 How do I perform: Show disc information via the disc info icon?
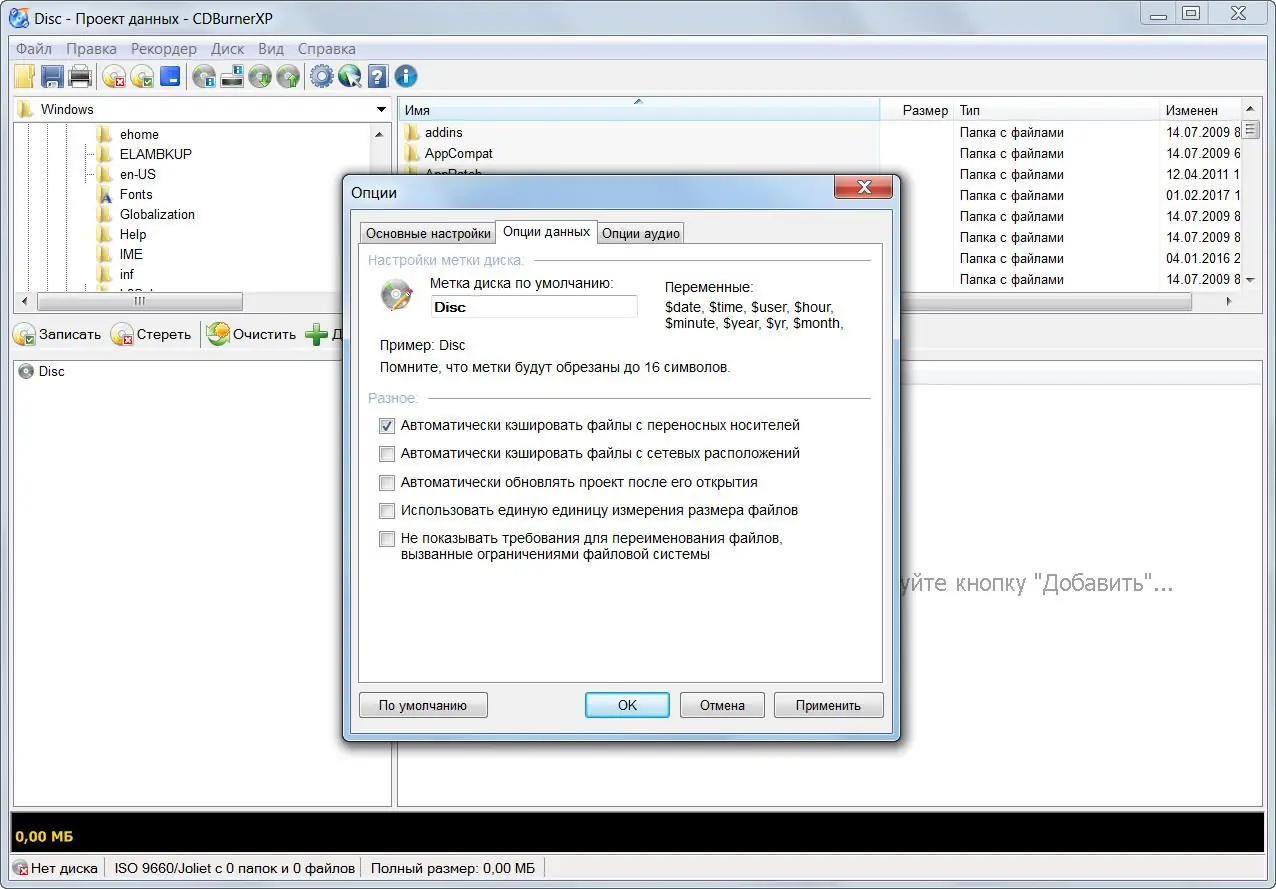point(205,76)
